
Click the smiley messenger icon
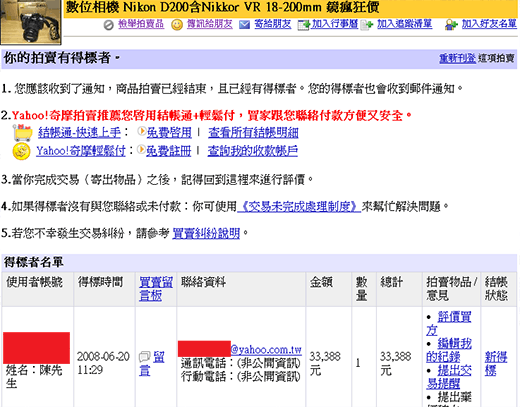click(x=177, y=25)
